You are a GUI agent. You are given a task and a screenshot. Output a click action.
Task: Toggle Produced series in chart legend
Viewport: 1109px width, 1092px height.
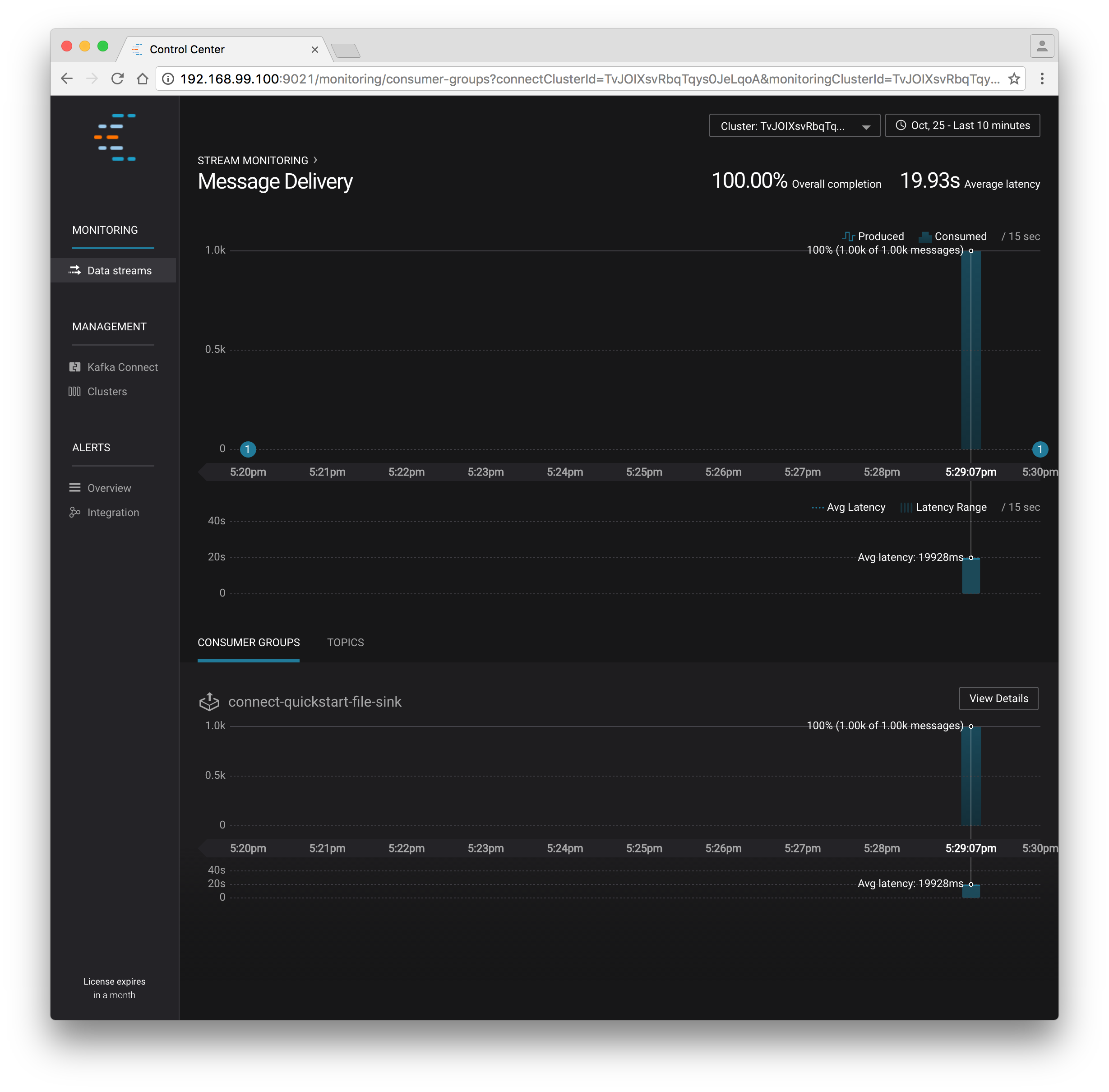tap(872, 236)
